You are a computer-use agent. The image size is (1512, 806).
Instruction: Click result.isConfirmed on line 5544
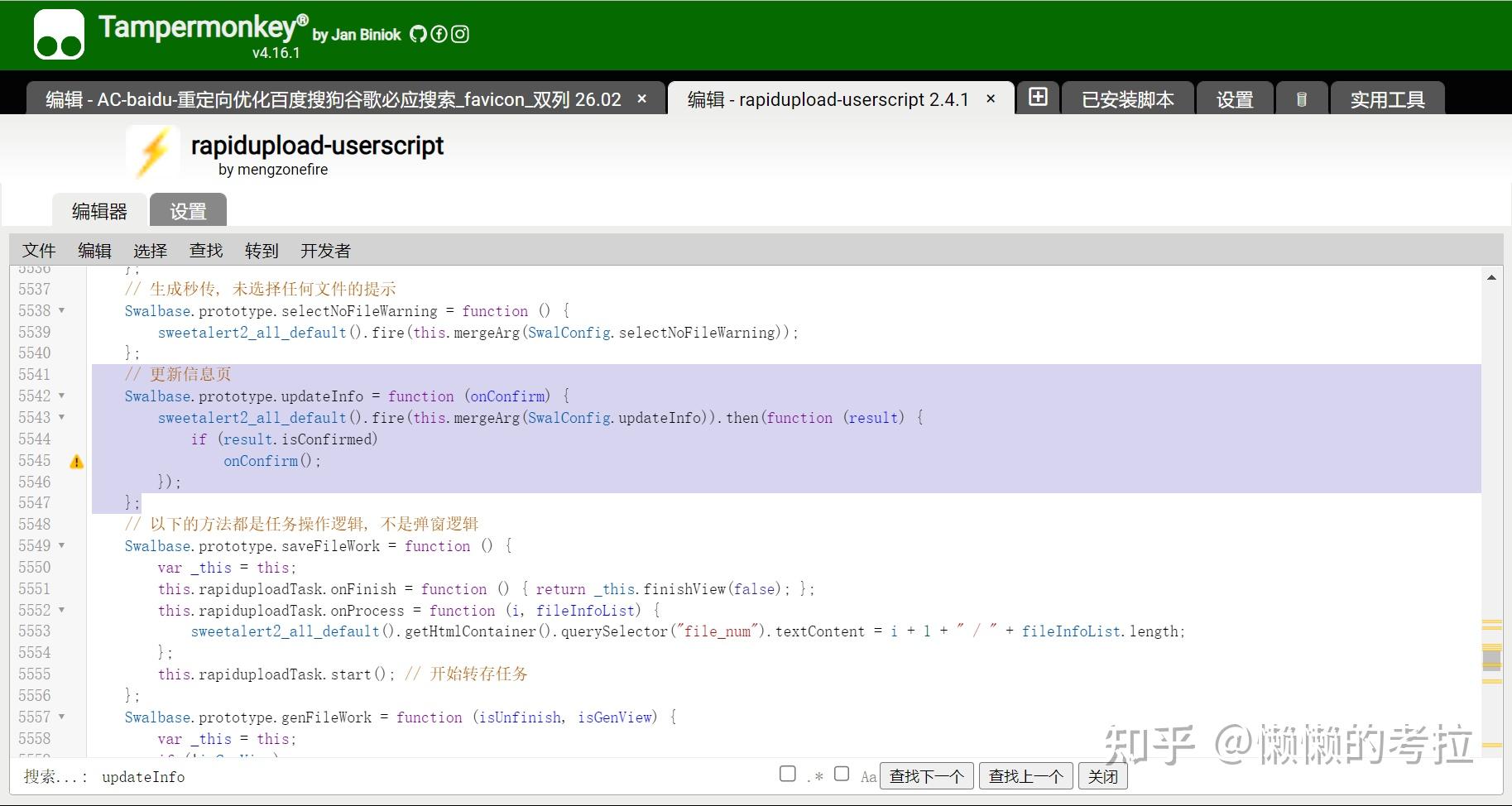click(x=298, y=439)
